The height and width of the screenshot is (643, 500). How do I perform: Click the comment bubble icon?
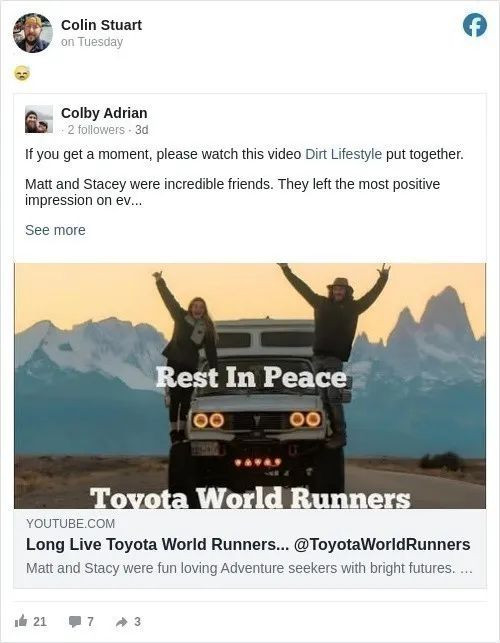pos(75,622)
